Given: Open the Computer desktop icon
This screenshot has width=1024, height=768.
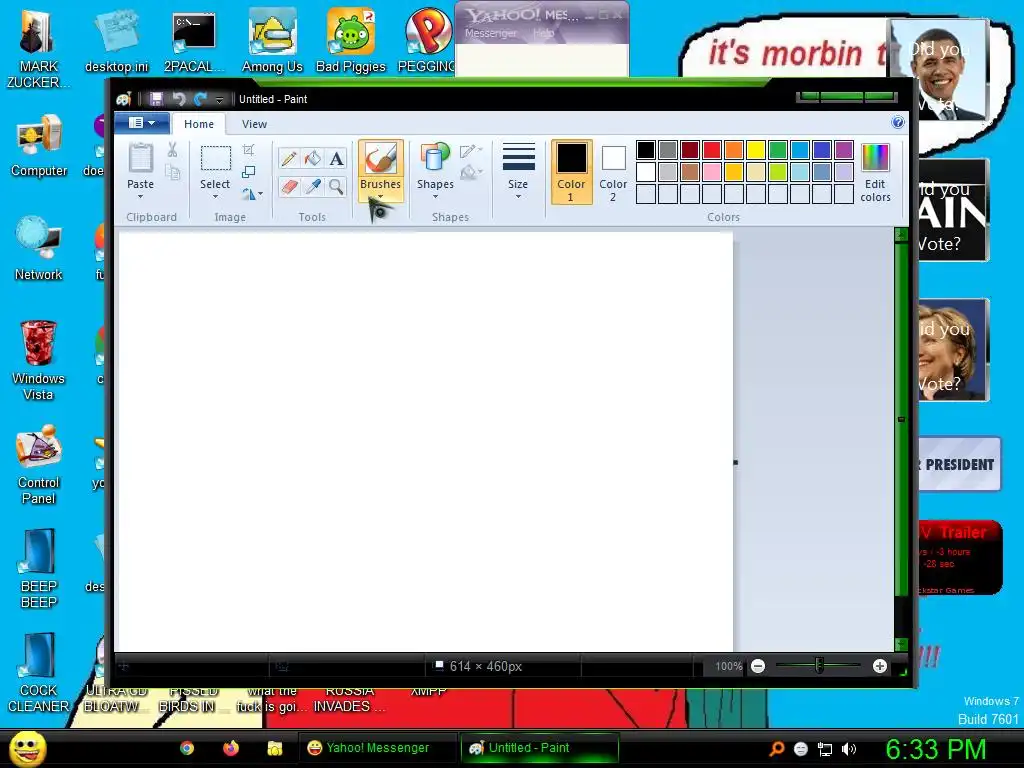Looking at the screenshot, I should (39, 146).
